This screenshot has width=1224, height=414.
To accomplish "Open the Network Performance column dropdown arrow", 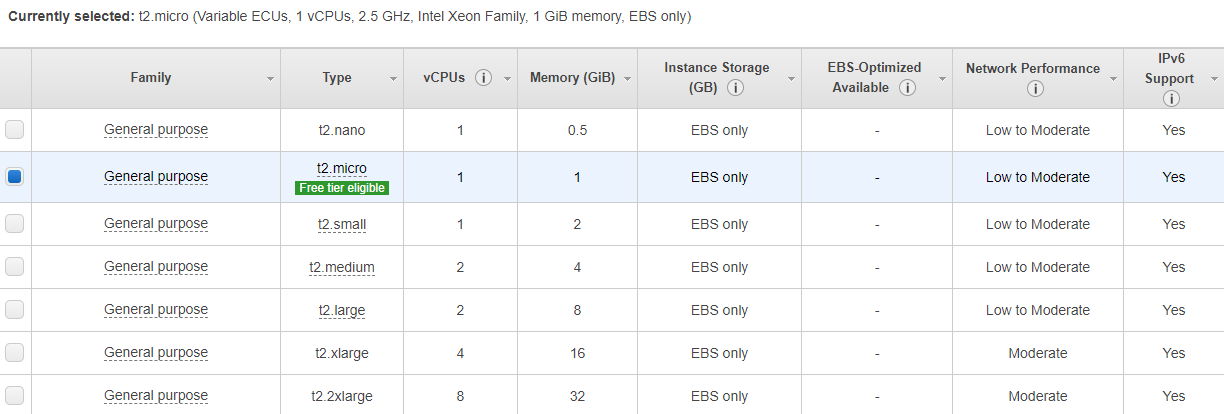I will pyautogui.click(x=1112, y=79).
